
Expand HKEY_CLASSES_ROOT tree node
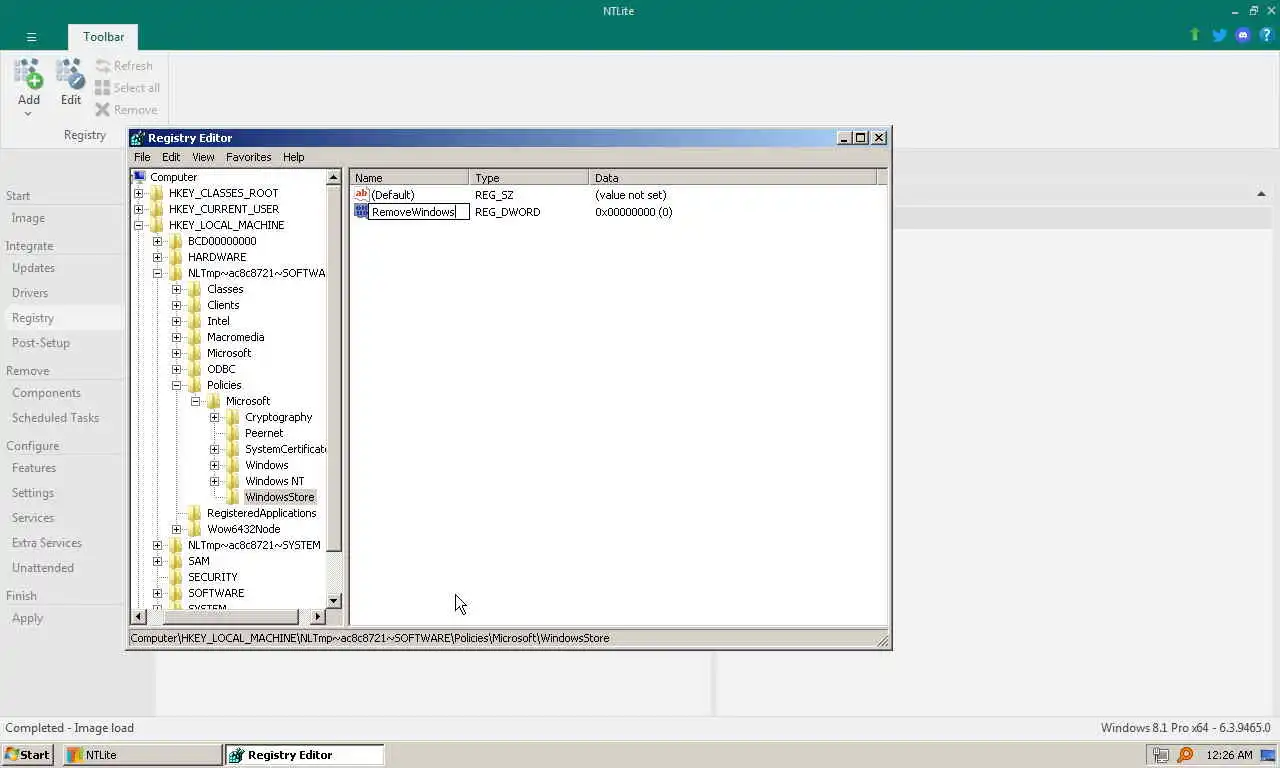tap(139, 193)
